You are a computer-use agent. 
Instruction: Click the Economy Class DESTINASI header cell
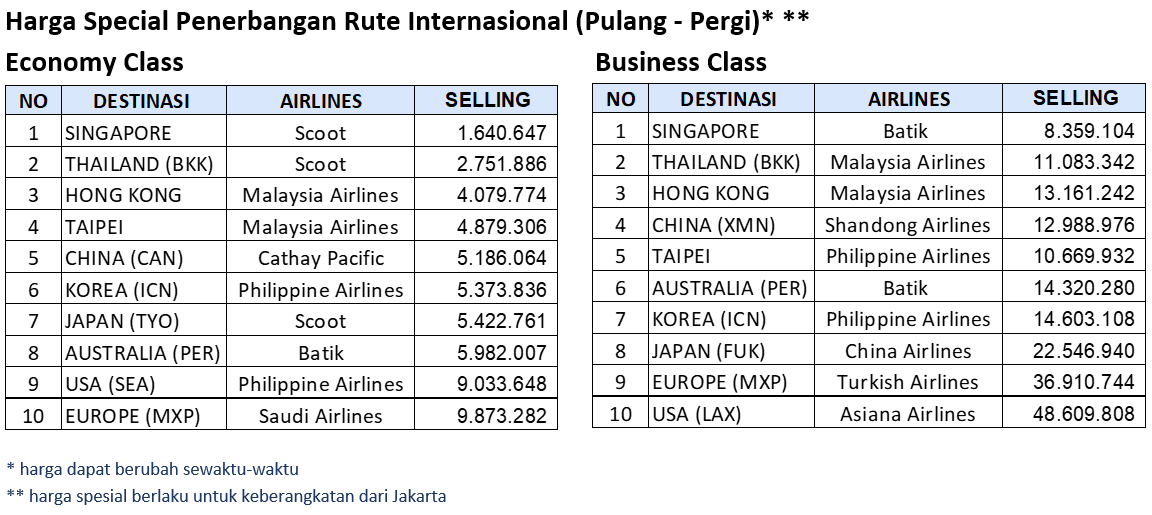pyautogui.click(x=141, y=101)
